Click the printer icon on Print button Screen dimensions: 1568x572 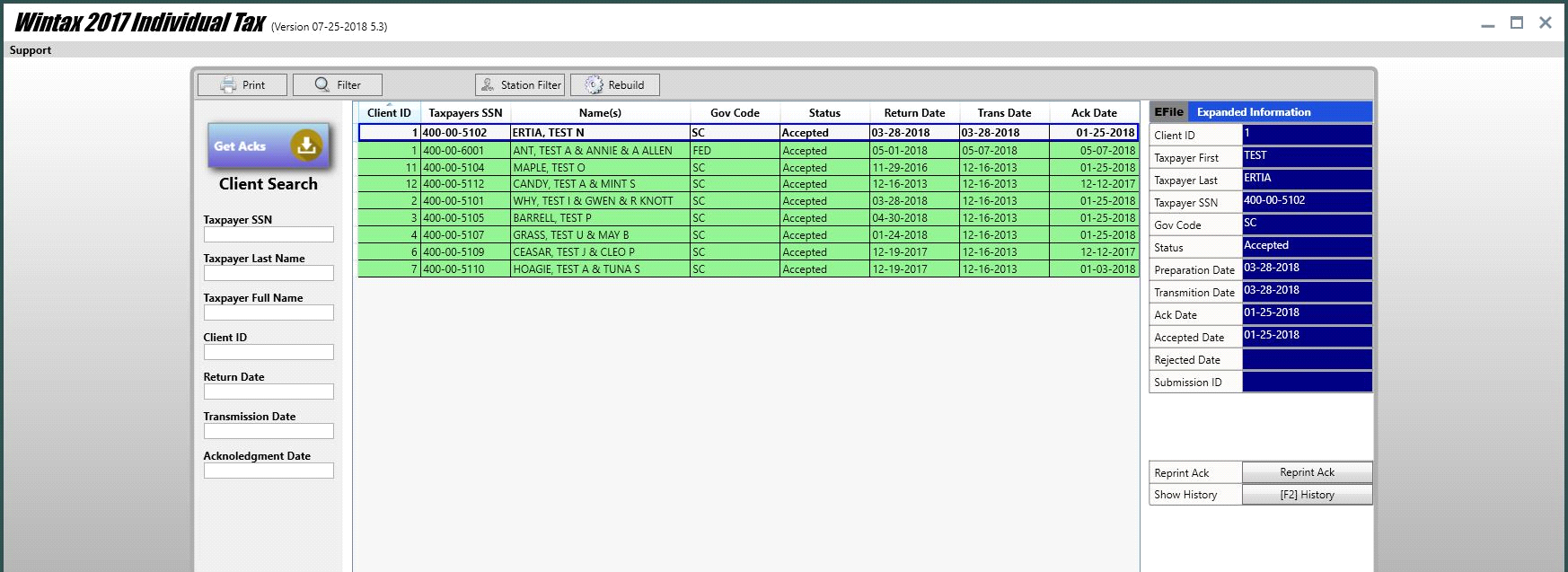coord(228,84)
